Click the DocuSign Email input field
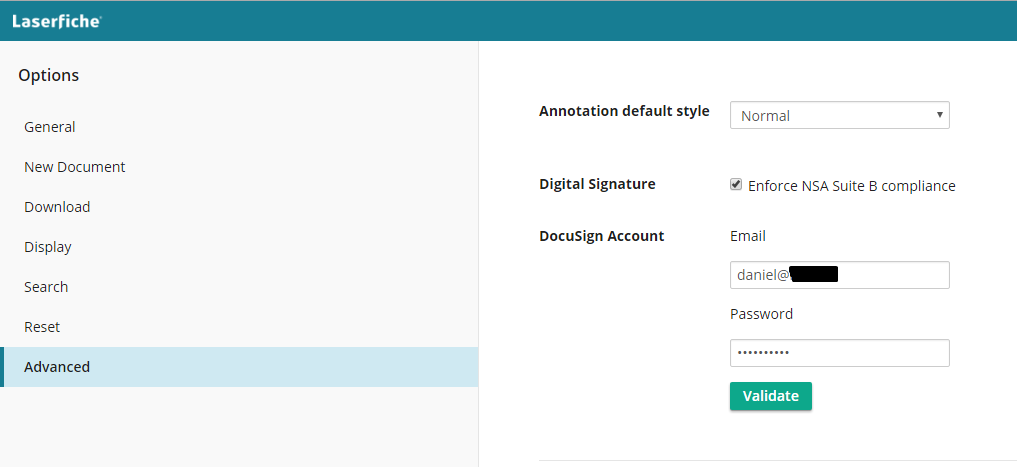The height and width of the screenshot is (467, 1017). (x=839, y=275)
